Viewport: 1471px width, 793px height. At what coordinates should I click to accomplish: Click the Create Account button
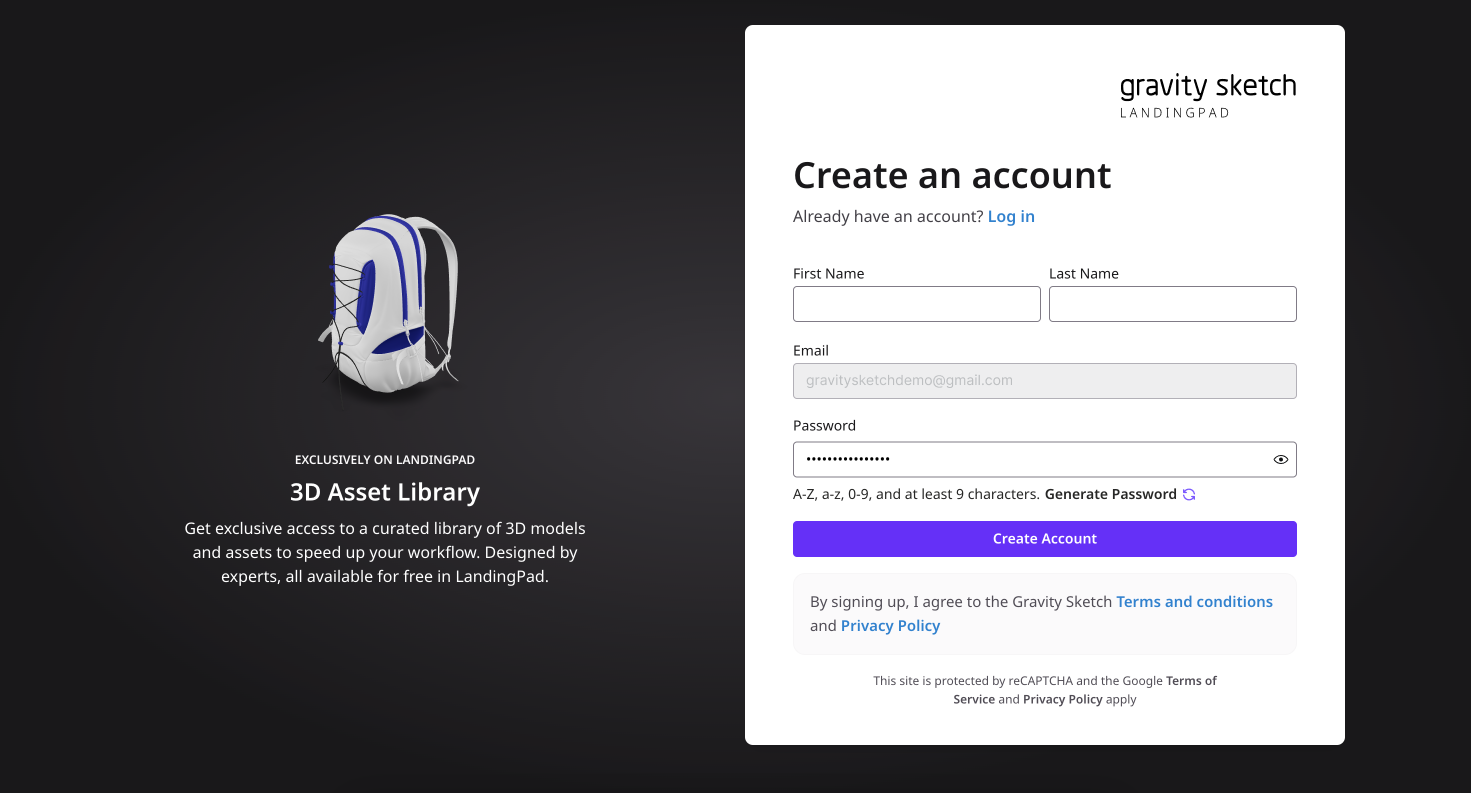tap(1045, 539)
